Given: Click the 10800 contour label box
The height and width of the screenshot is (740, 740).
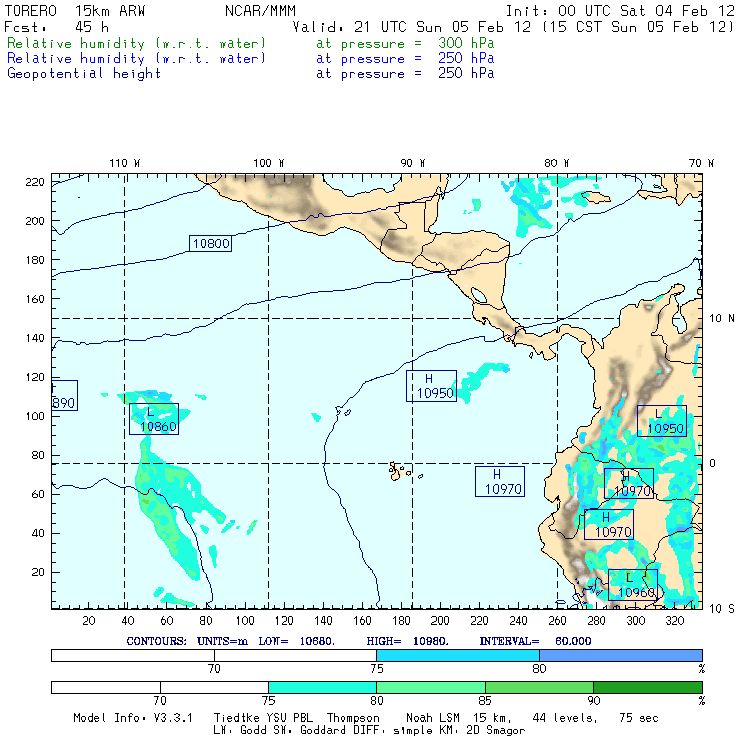Looking at the screenshot, I should (x=210, y=243).
